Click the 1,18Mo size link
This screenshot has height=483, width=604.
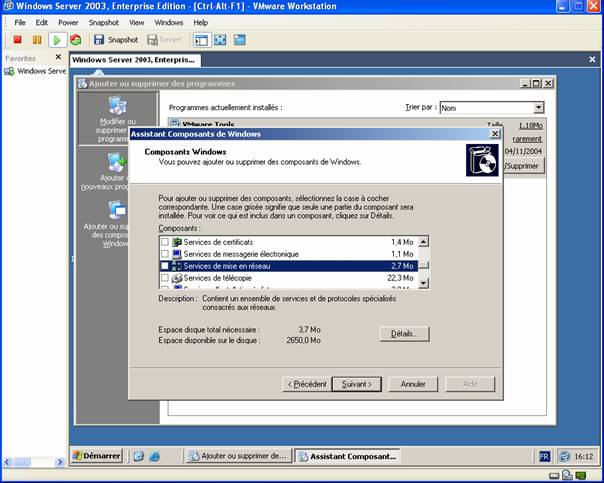coord(530,126)
